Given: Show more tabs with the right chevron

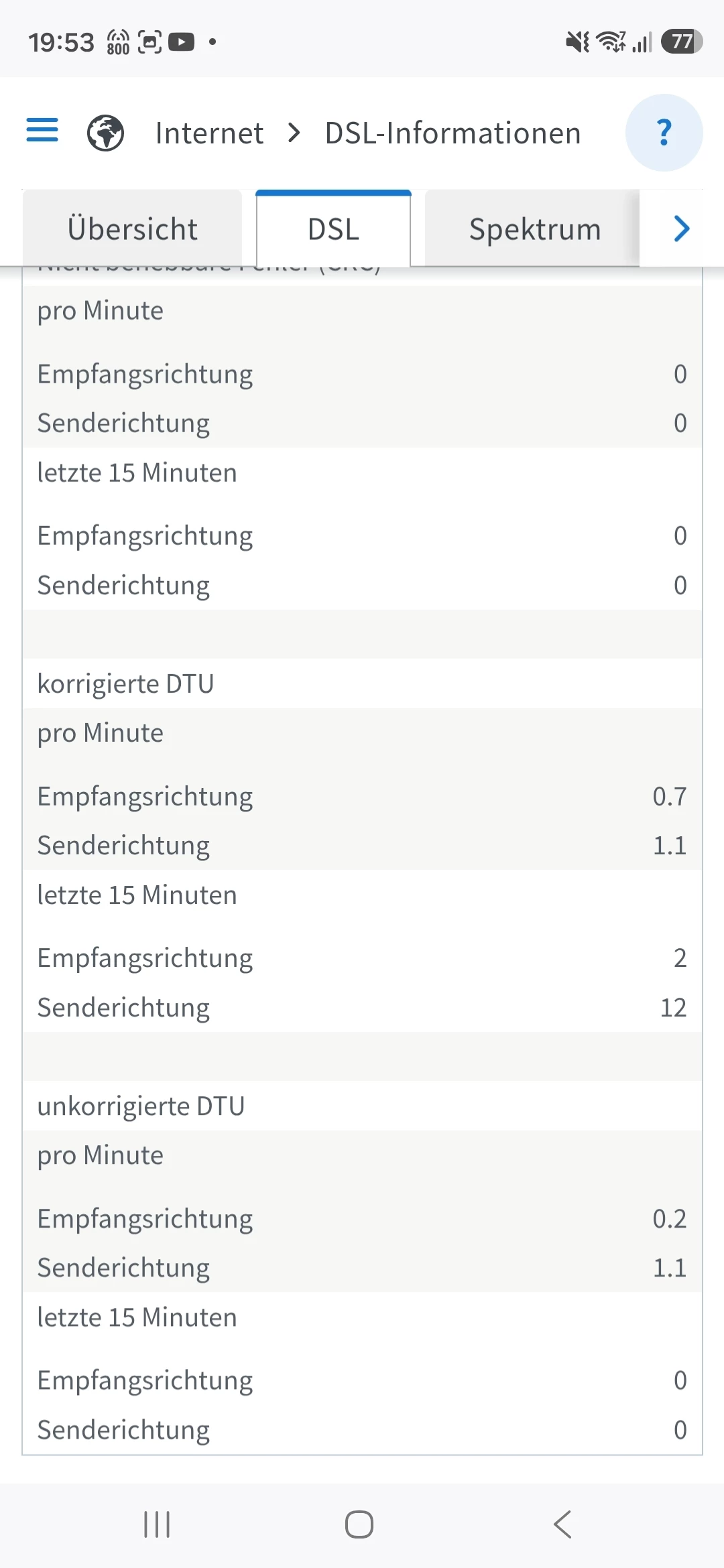Looking at the screenshot, I should (x=681, y=228).
